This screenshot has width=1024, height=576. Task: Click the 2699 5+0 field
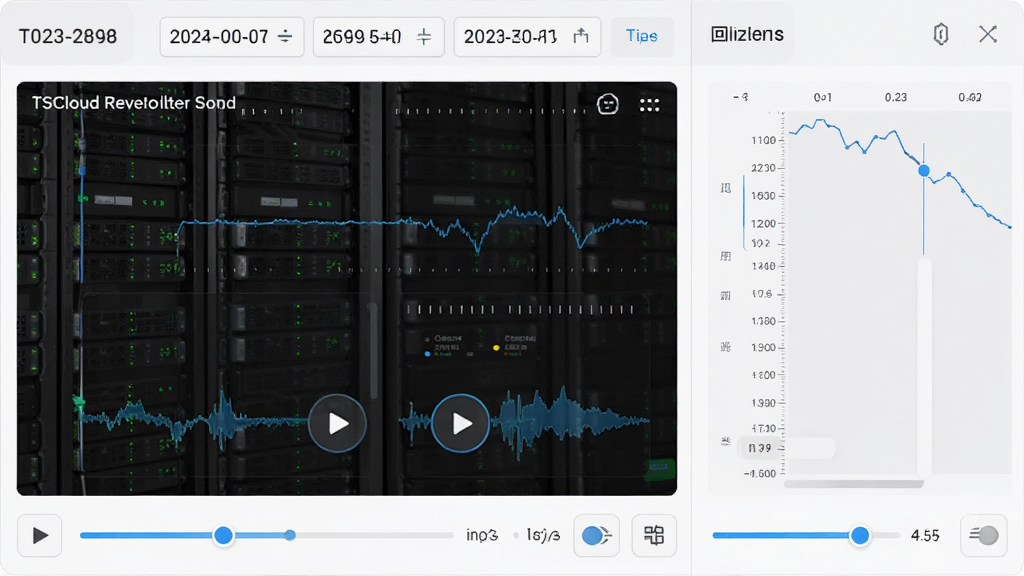pos(379,37)
